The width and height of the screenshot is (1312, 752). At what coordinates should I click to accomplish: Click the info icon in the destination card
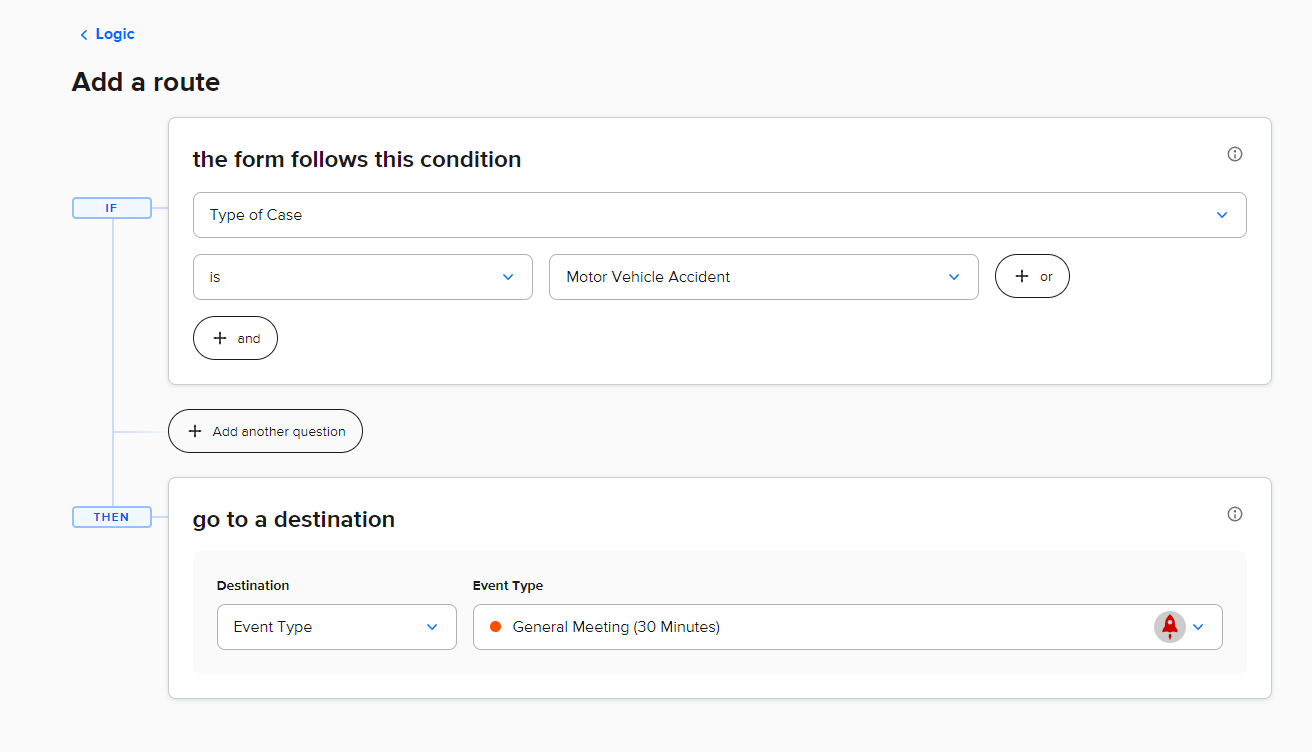pos(1235,514)
